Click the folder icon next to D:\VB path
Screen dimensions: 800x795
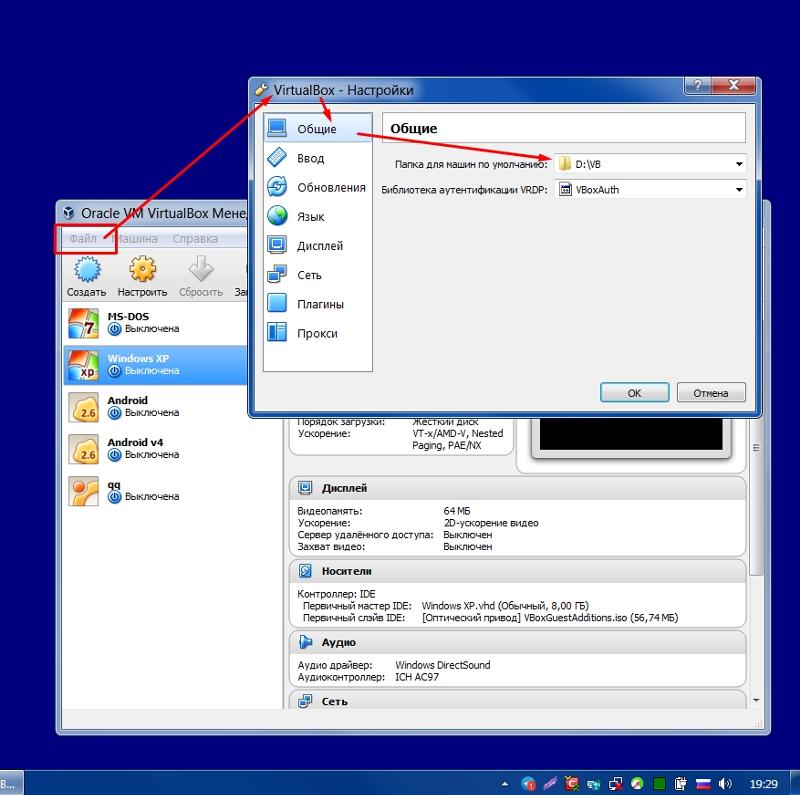[x=564, y=162]
